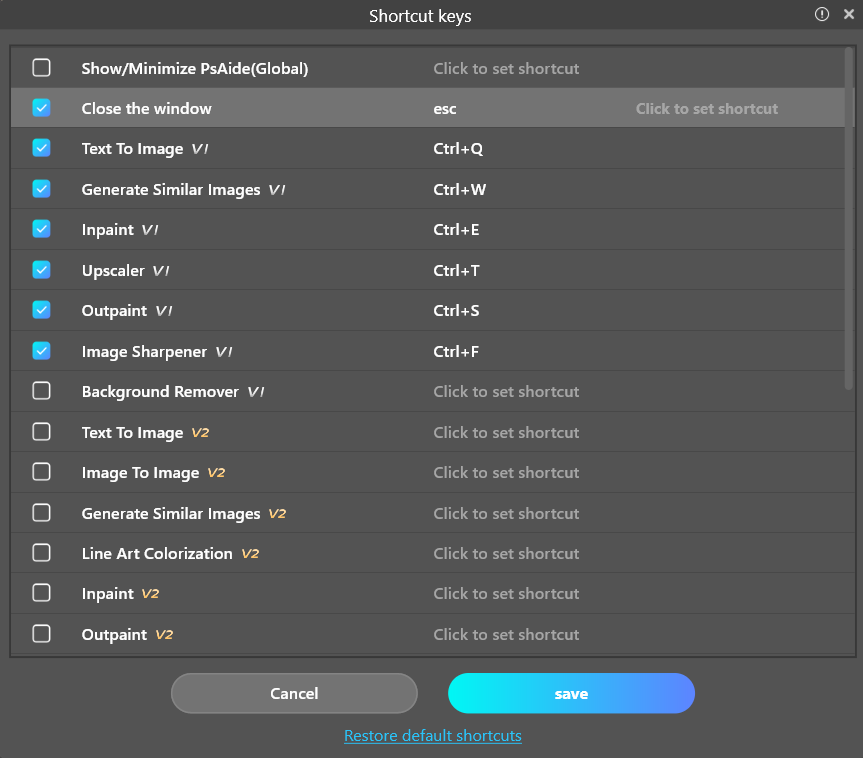Uncheck the Close the window checkbox
Screen dimensions: 863x758
click(x=41, y=108)
